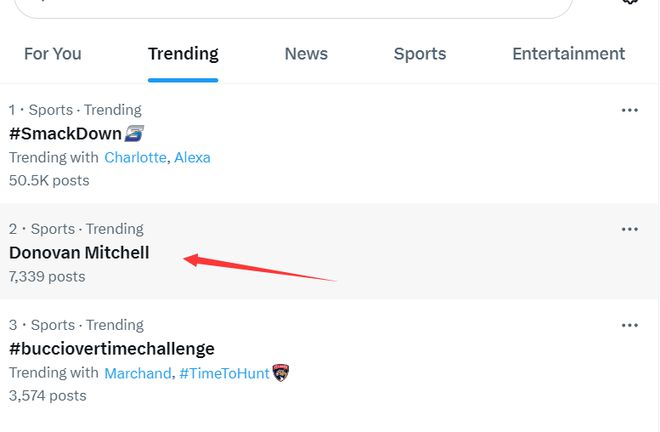Switch to the For You tab
The image size is (660, 432).
tap(53, 54)
